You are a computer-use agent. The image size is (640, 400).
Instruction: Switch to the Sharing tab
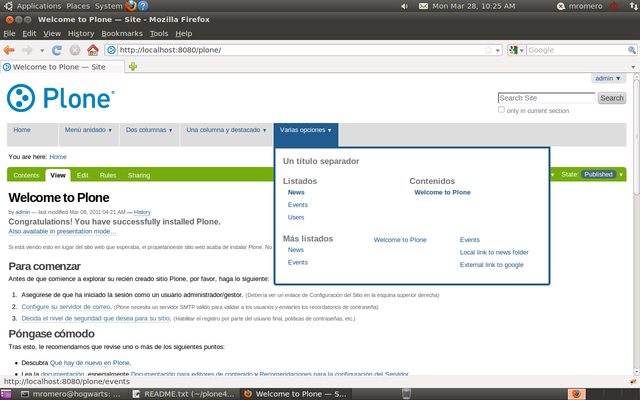(139, 175)
